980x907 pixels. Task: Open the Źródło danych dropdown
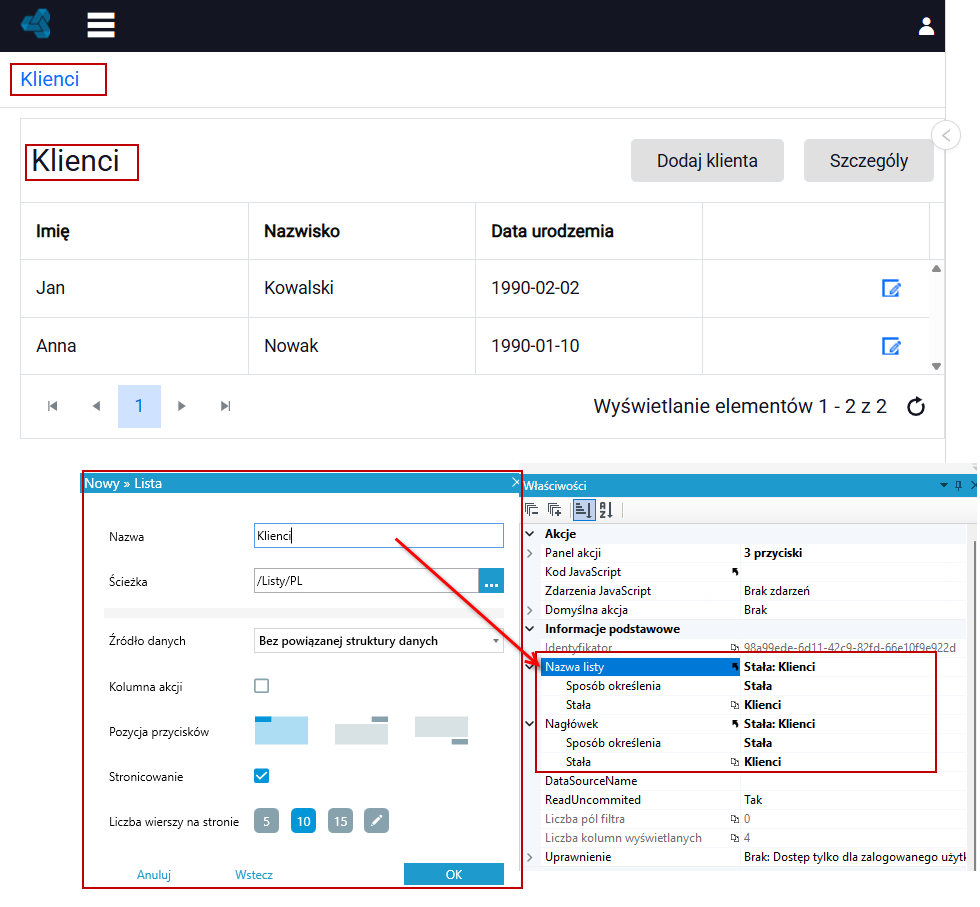click(x=379, y=641)
